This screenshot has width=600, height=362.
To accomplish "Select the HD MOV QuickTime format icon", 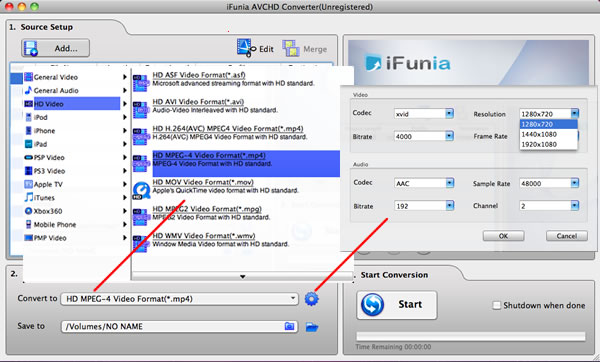I will [141, 191].
